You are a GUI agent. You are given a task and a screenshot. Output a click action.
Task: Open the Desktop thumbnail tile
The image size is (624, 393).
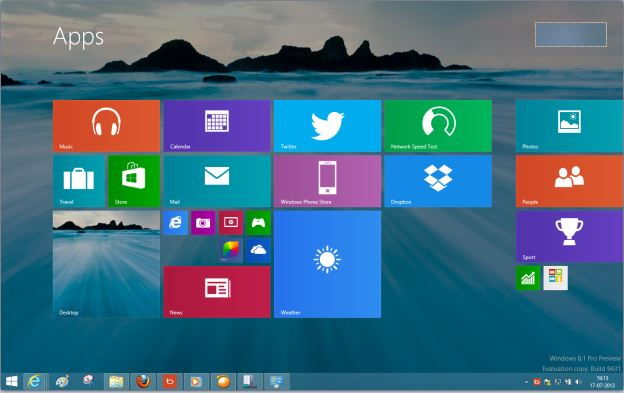[x=106, y=264]
